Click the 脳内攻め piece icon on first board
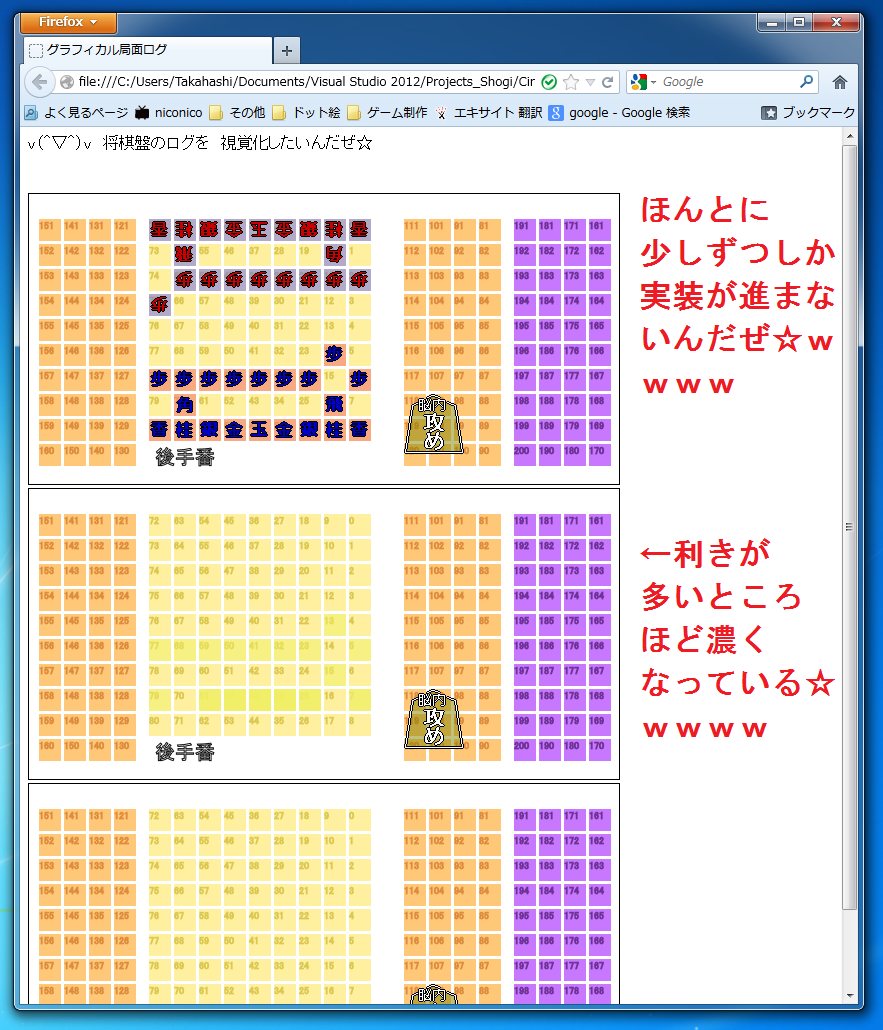 pos(433,424)
